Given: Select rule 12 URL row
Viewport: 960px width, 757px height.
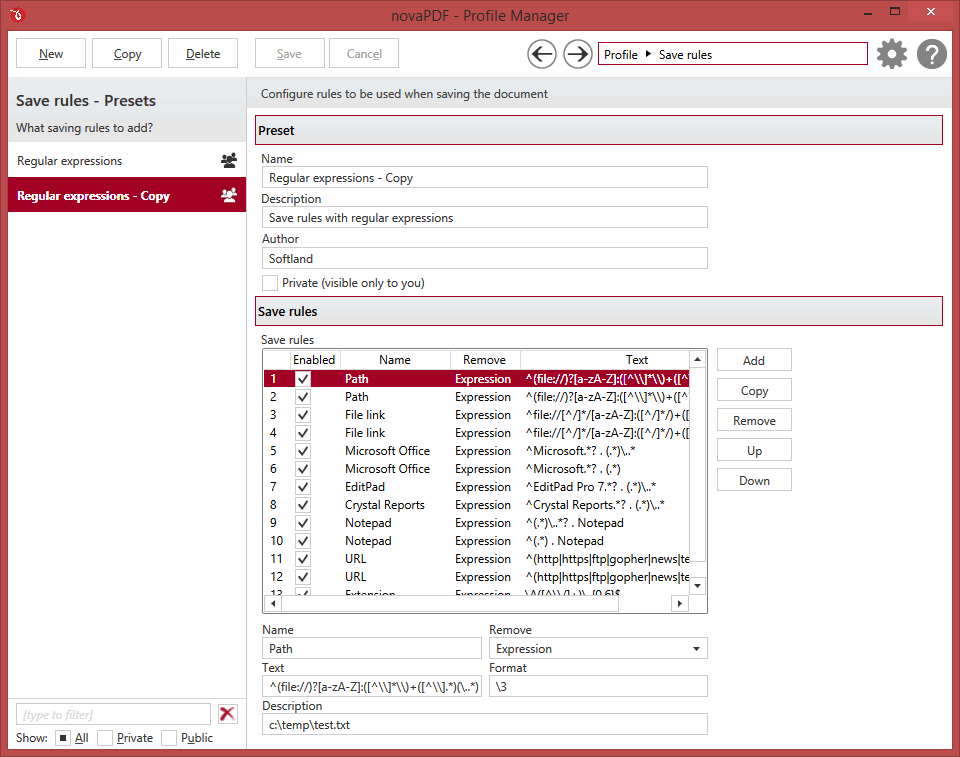Looking at the screenshot, I should [x=477, y=577].
